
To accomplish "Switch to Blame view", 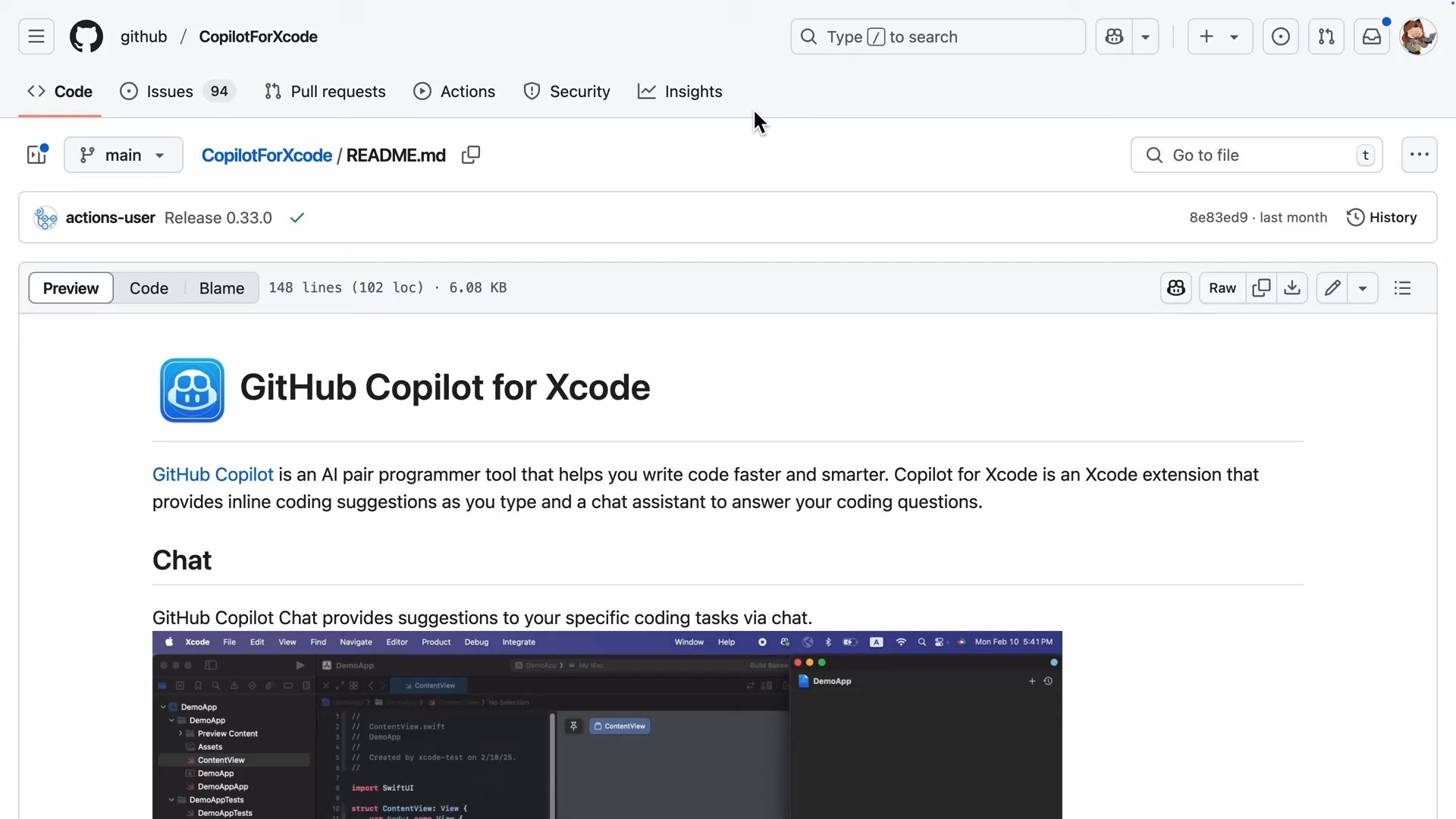I will click(221, 288).
